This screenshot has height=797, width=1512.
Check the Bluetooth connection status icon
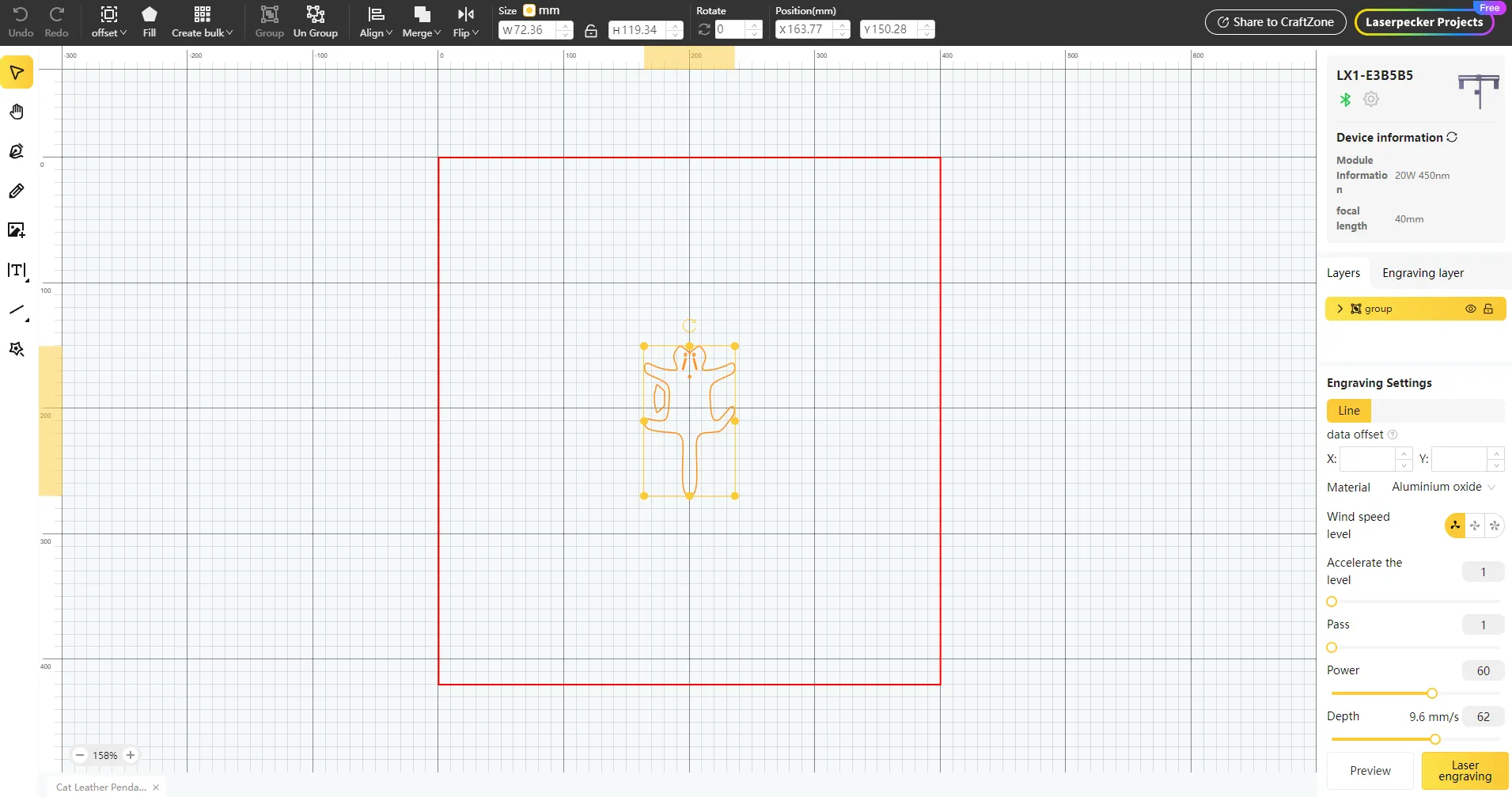coord(1345,100)
